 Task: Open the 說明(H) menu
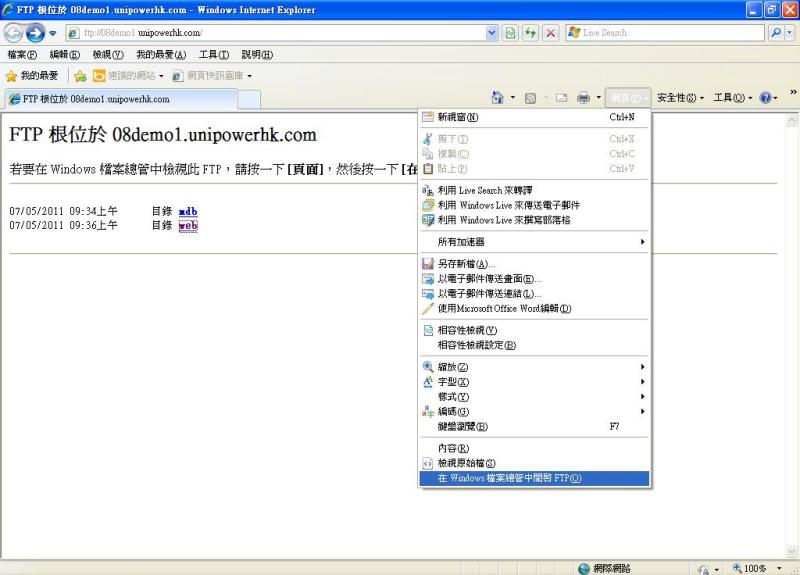[x=257, y=55]
